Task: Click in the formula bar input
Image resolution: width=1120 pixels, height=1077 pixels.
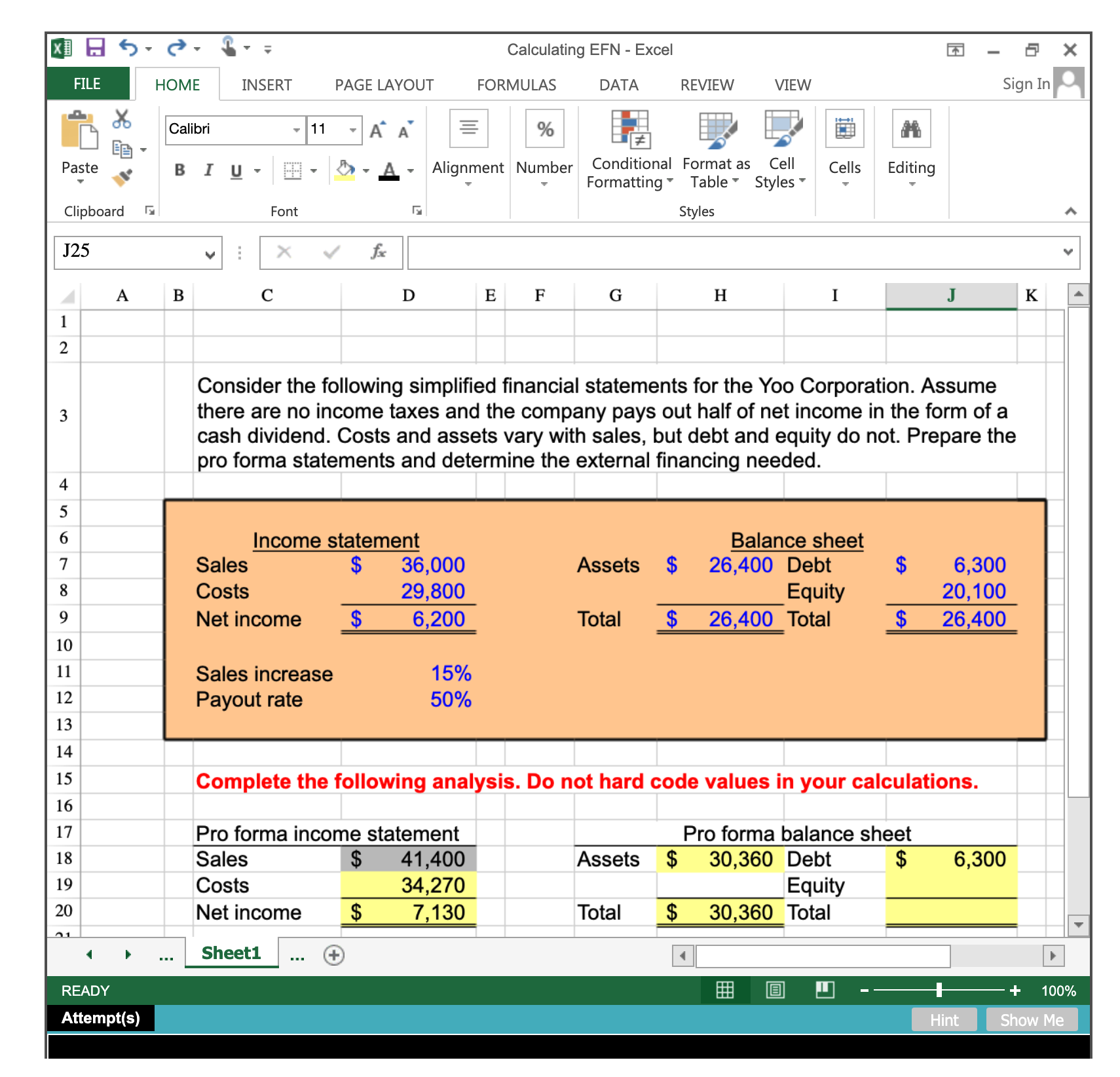Action: (x=734, y=252)
